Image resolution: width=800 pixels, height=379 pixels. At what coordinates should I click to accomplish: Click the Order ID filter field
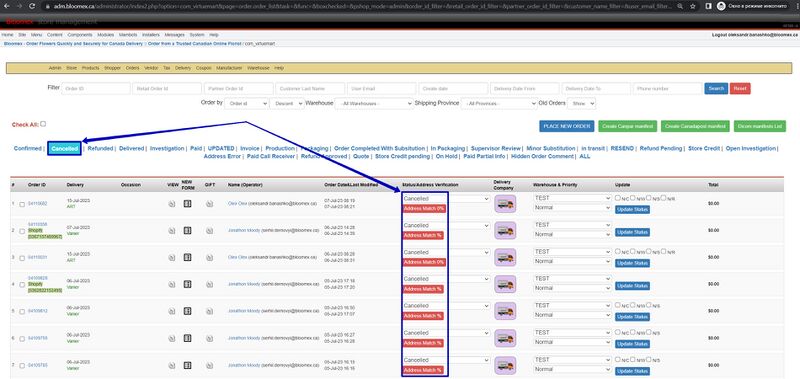pyautogui.click(x=96, y=88)
